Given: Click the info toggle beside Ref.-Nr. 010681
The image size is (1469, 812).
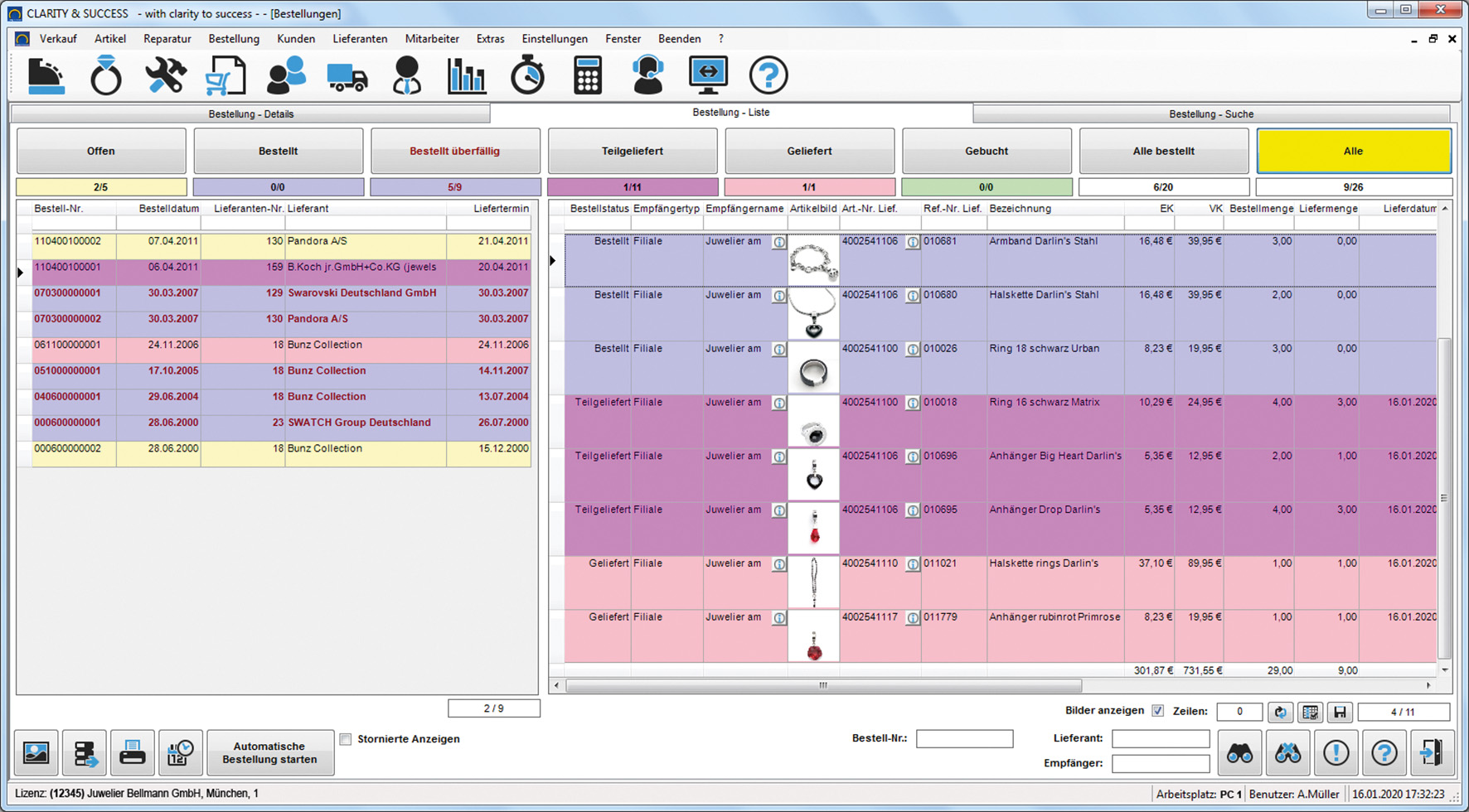Looking at the screenshot, I should pos(912,242).
